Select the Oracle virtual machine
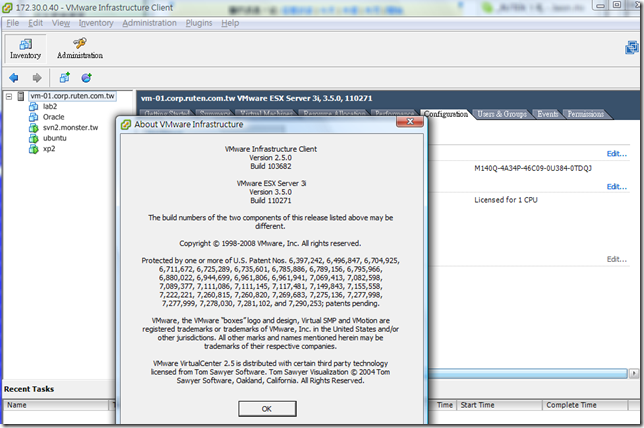Image resolution: width=644 pixels, height=428 pixels. click(53, 117)
